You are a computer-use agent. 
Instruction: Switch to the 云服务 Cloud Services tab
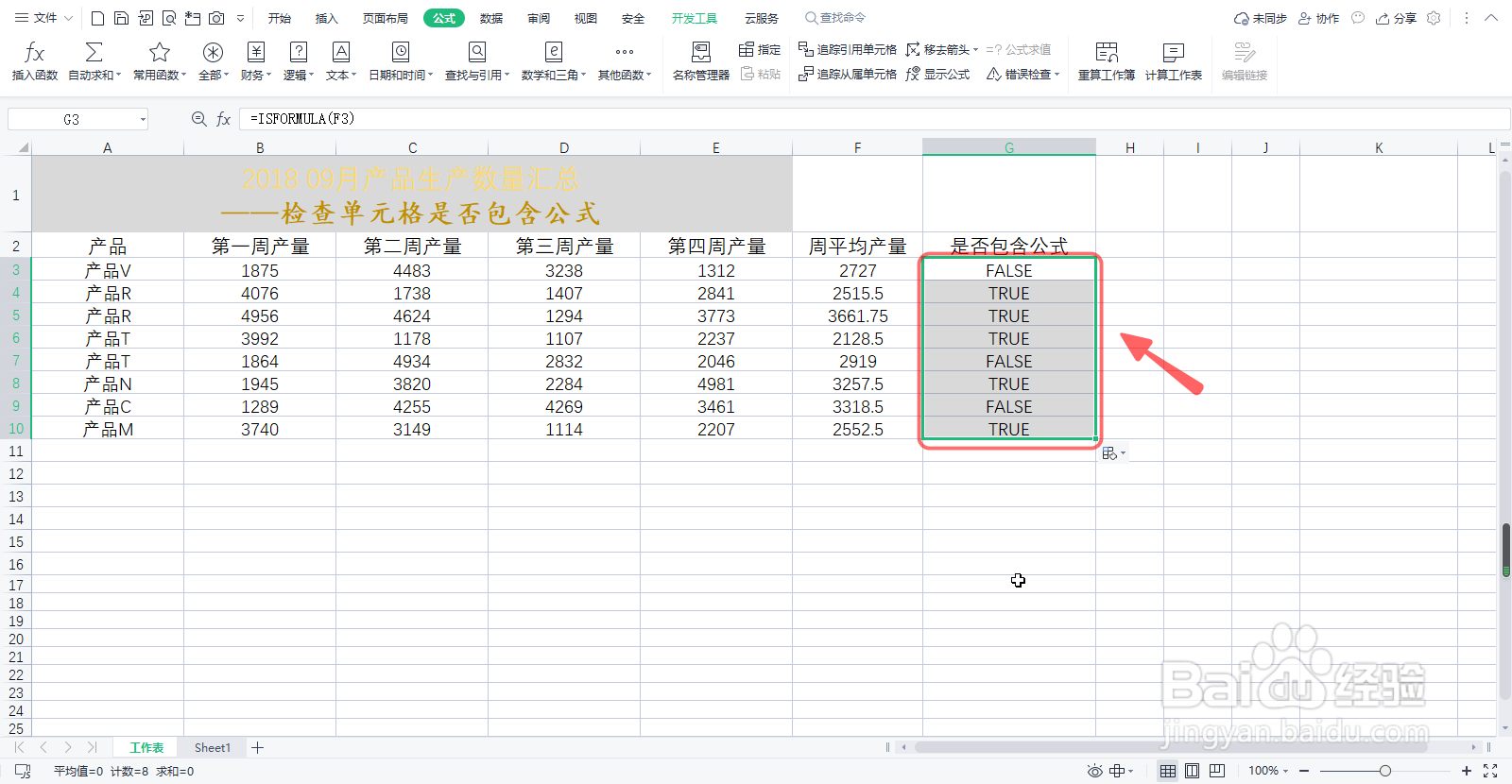coord(762,18)
